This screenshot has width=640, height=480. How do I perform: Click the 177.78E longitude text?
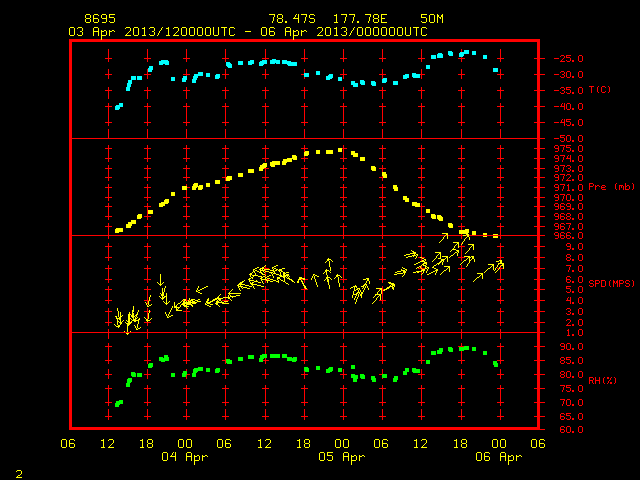point(360,19)
